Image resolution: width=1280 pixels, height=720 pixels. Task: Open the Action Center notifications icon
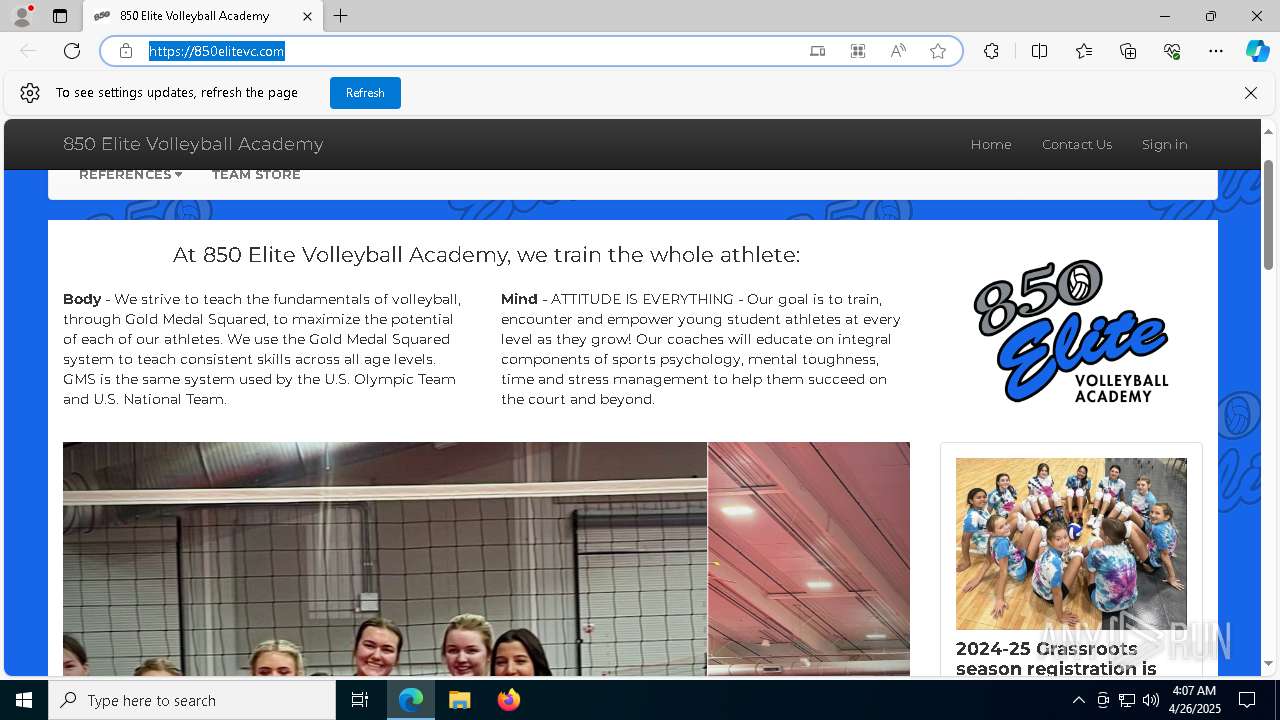(1247, 700)
